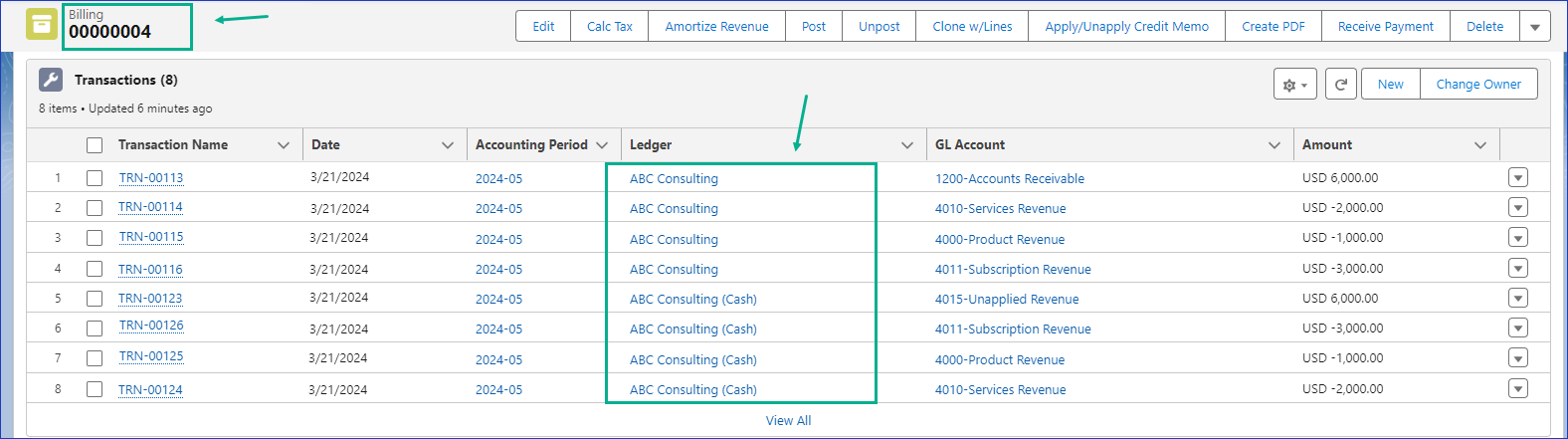Click the Billing record icon
1568x439 pixels.
point(41,25)
